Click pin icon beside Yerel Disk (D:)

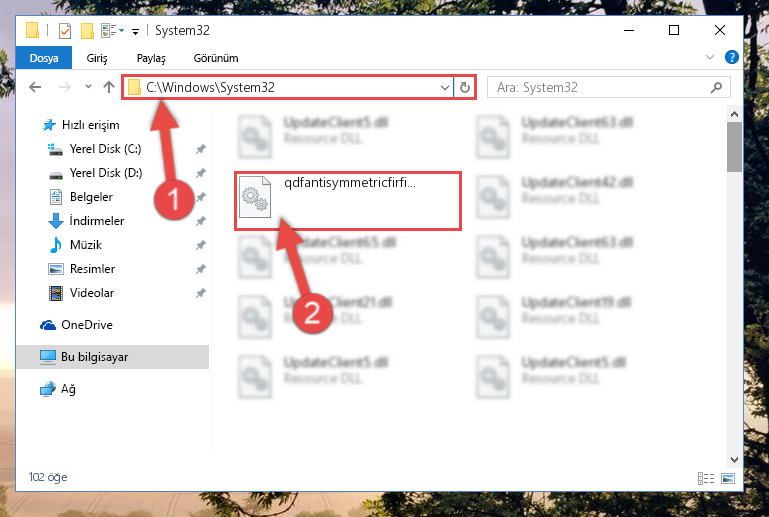[x=201, y=173]
